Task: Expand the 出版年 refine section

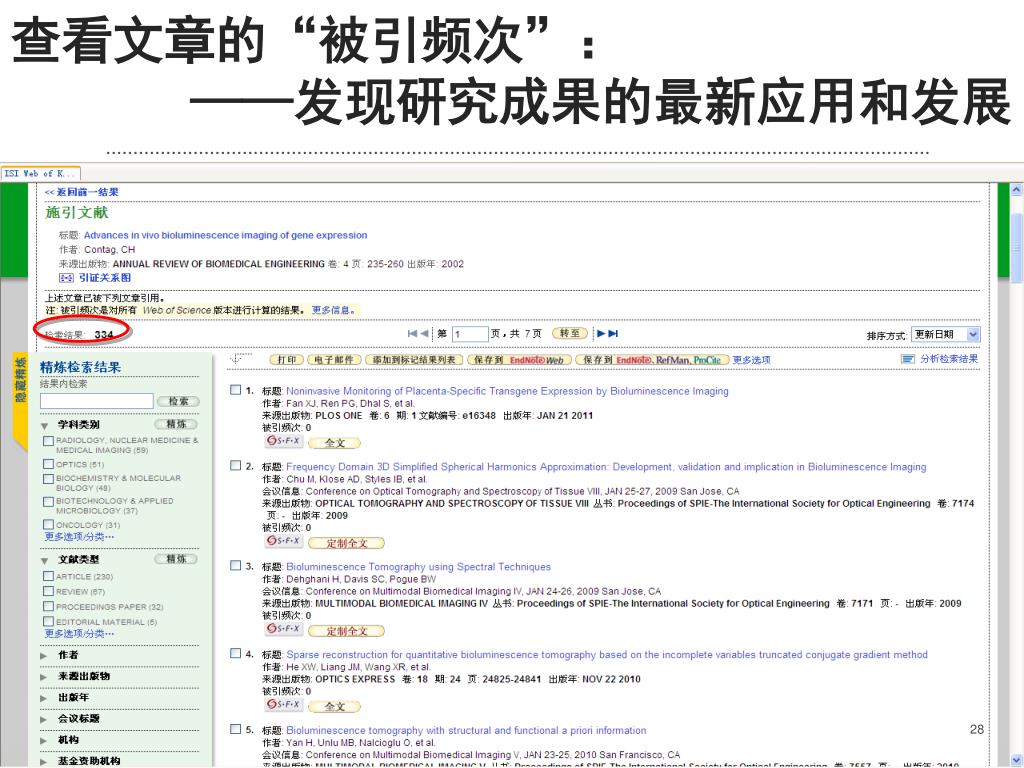Action: (x=44, y=698)
